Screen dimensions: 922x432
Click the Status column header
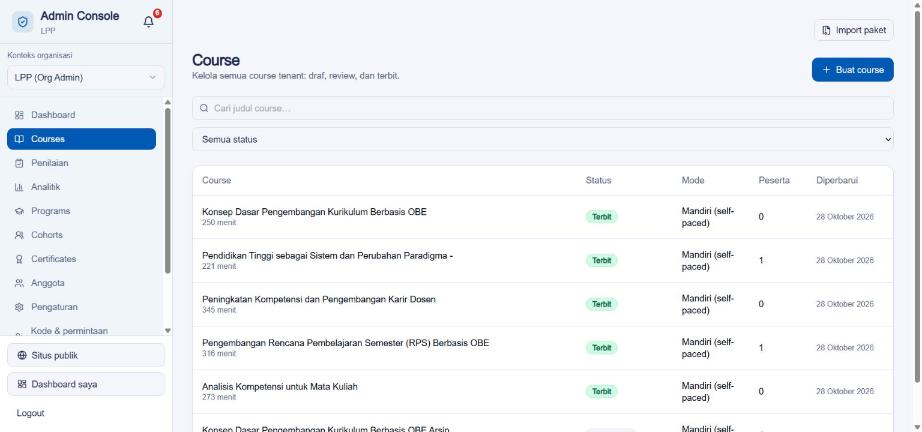[598, 180]
